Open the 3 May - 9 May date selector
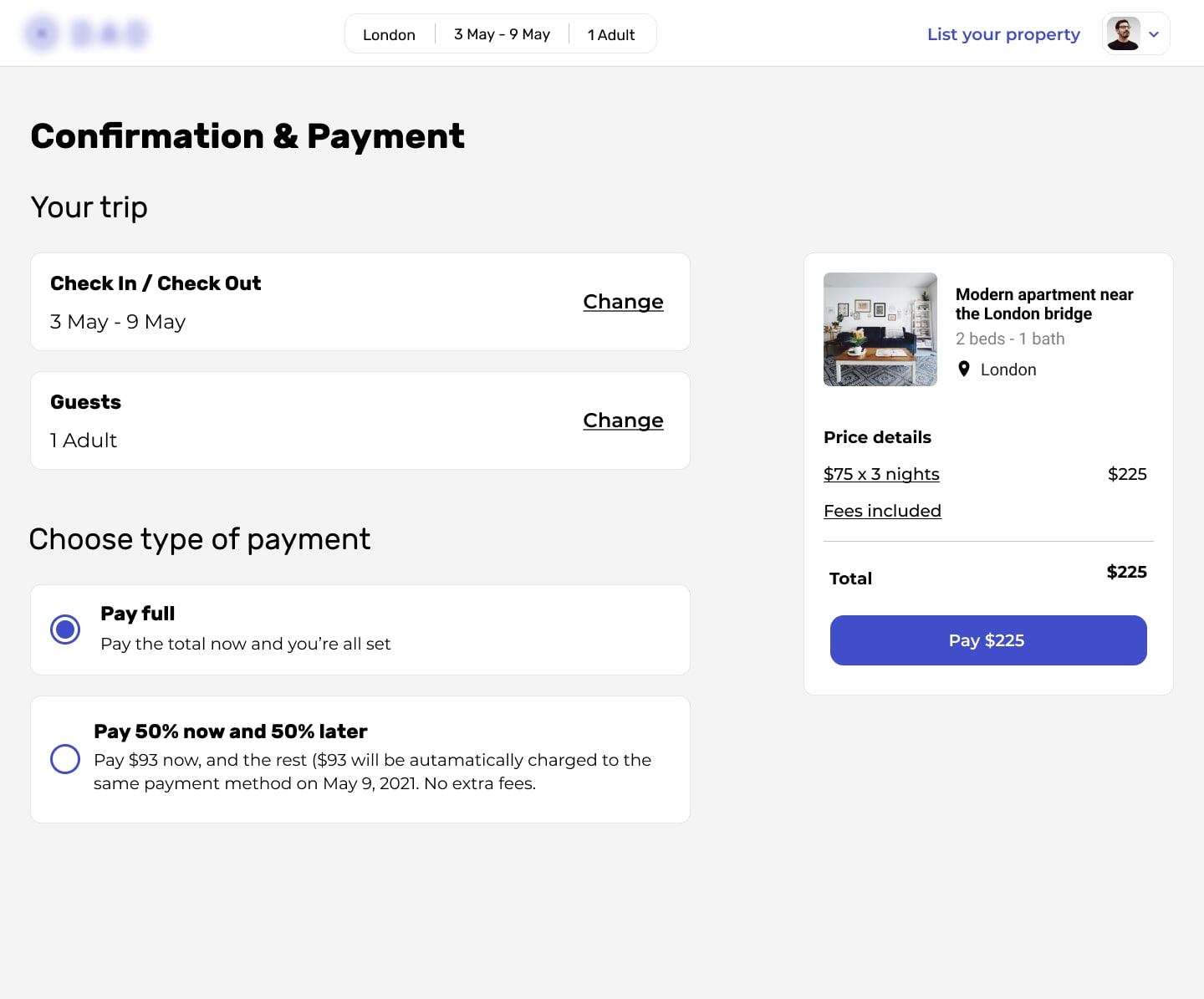The image size is (1204, 999). (x=502, y=34)
